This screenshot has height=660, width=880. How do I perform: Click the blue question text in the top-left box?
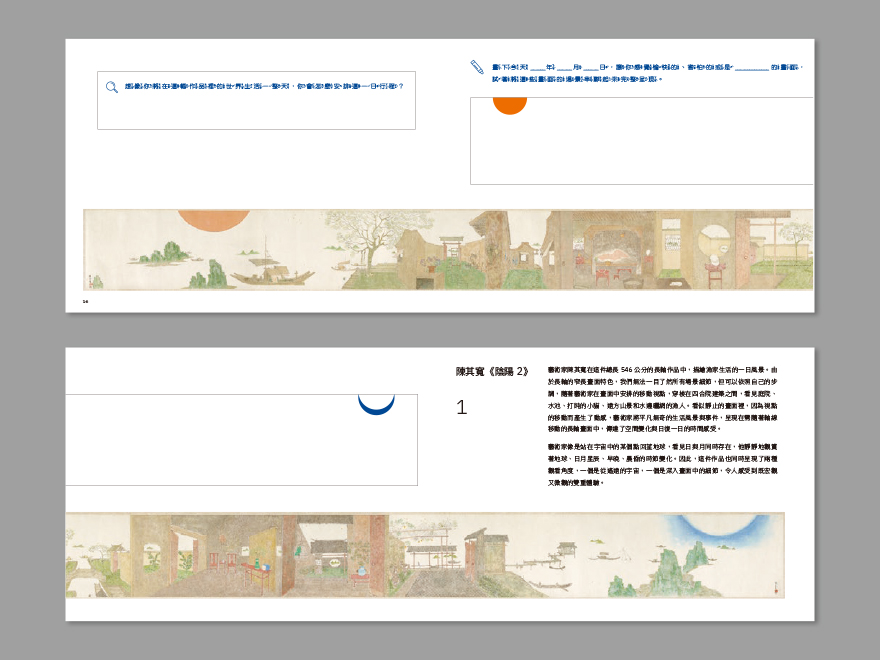tap(264, 87)
